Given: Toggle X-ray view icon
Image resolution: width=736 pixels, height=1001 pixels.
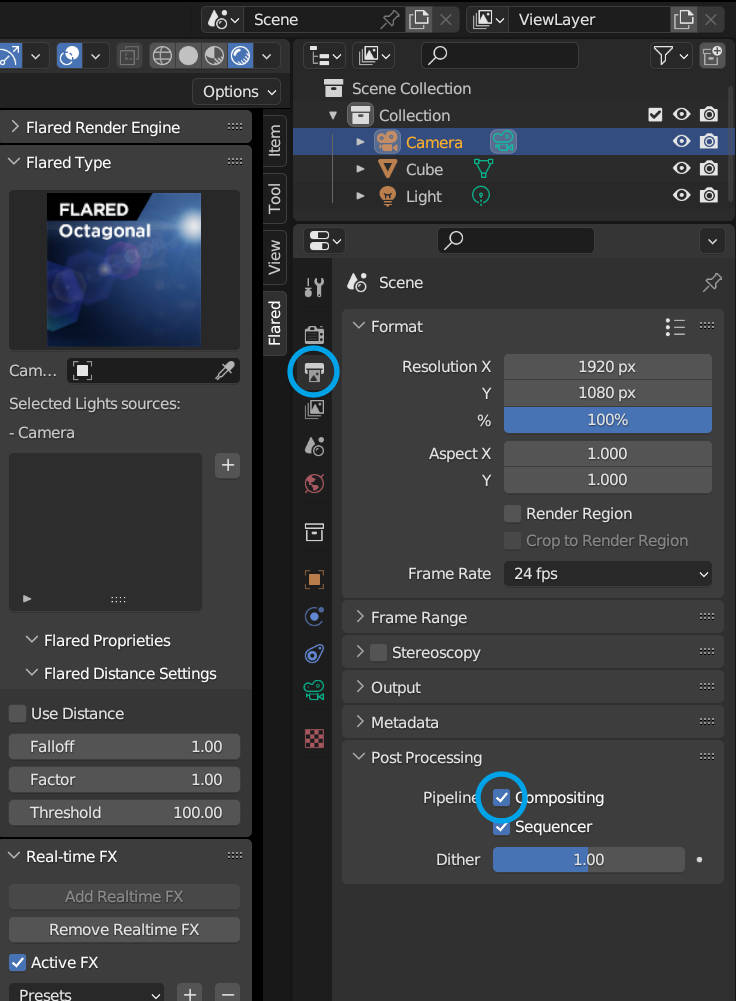Looking at the screenshot, I should (x=129, y=56).
